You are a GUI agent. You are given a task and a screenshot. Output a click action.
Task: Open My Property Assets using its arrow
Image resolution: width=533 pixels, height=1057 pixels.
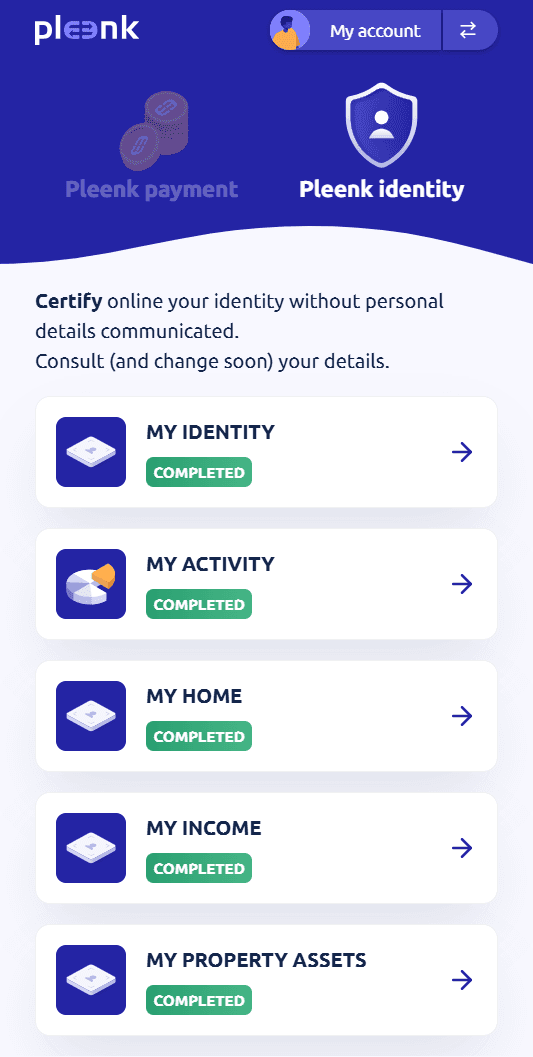point(462,980)
